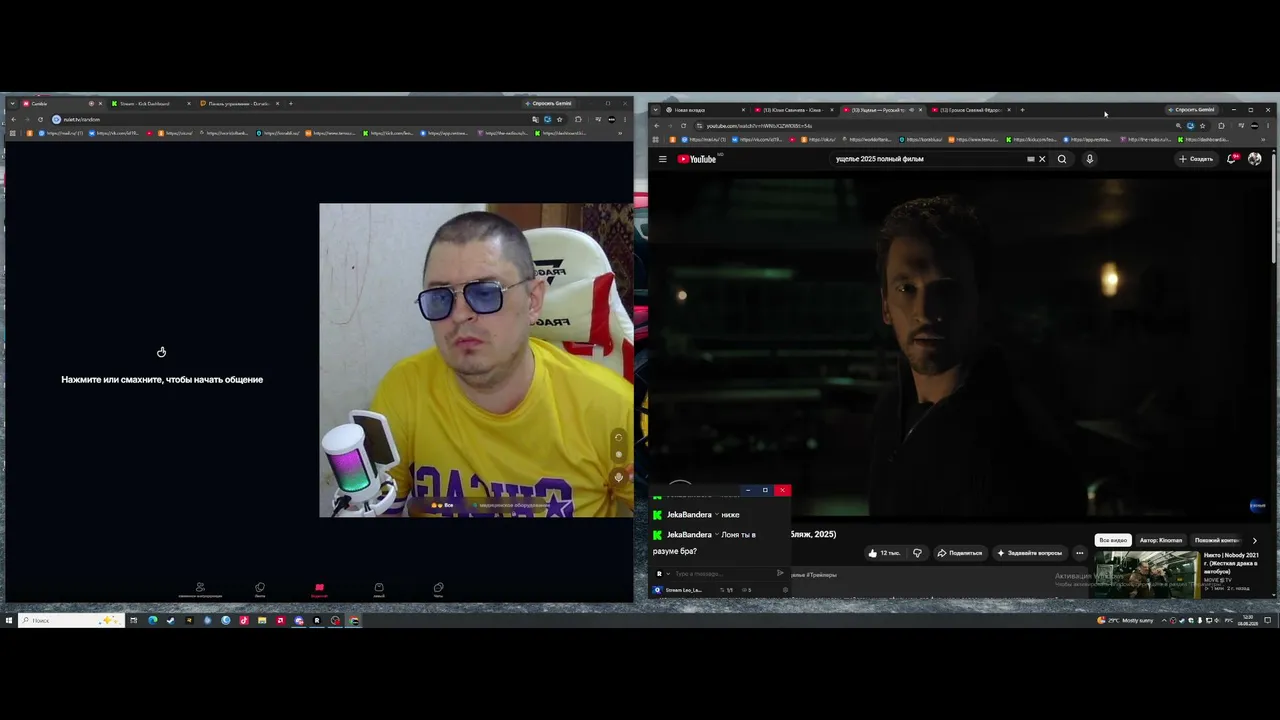Open the fourth icon in rulet.tv bottom navigation

(x=379, y=589)
